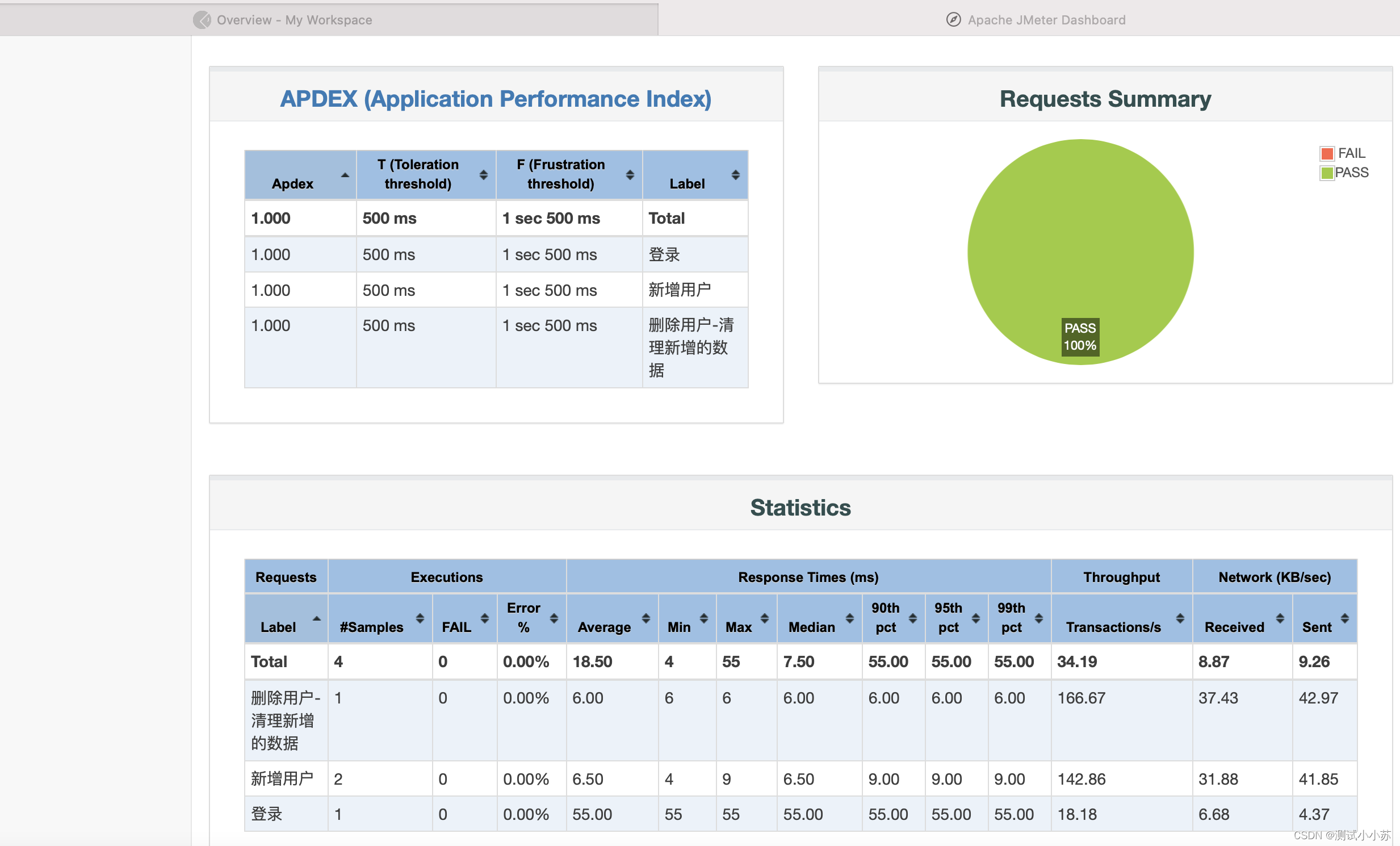Click the Statistics Label column header
Image resolution: width=1400 pixels, height=846 pixels.
[278, 627]
